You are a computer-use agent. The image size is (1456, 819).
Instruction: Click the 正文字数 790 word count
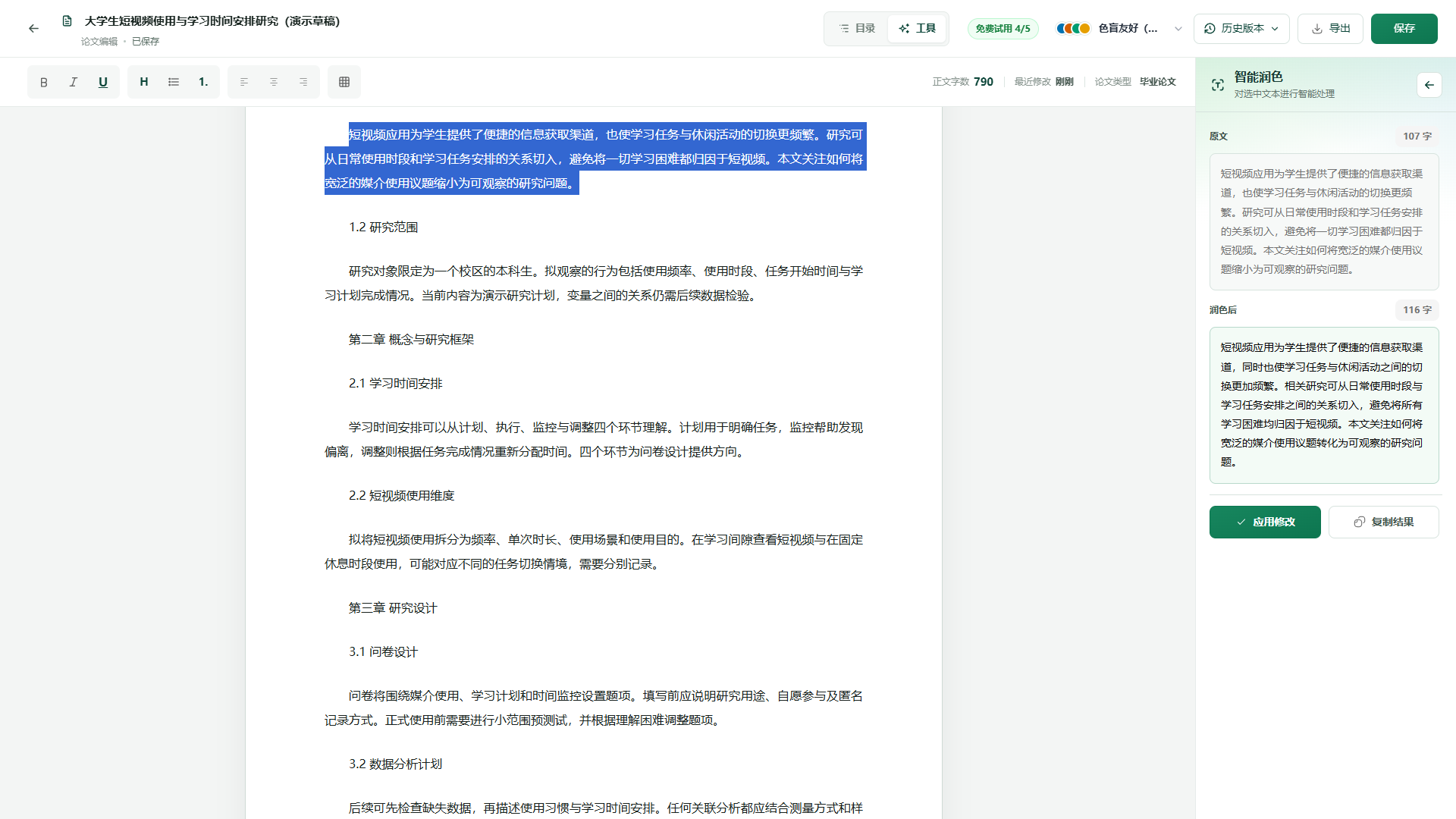click(x=962, y=82)
